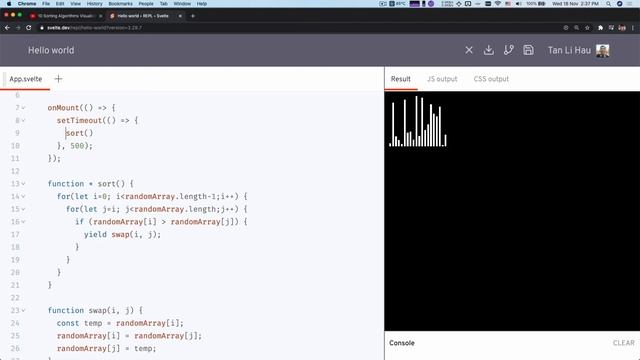Switch to the JS output tab
Screen dimensions: 640x360
click(x=442, y=79)
